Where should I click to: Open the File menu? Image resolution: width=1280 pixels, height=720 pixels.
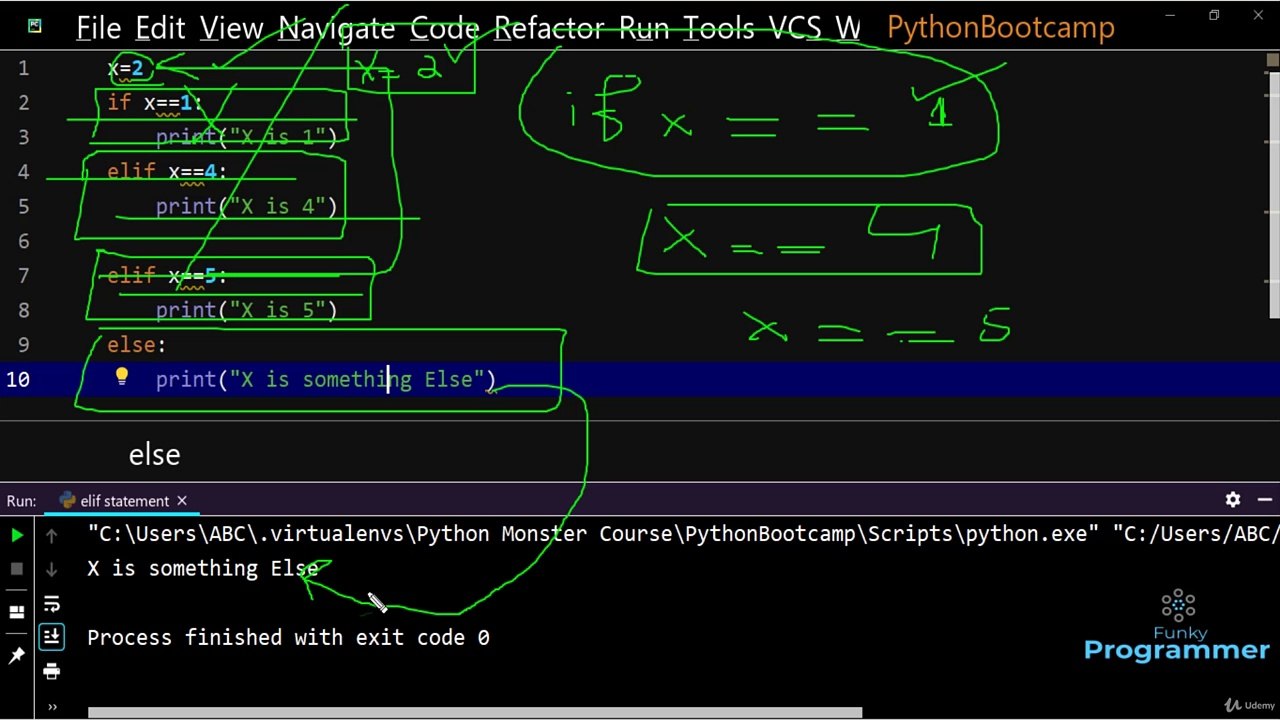[98, 27]
